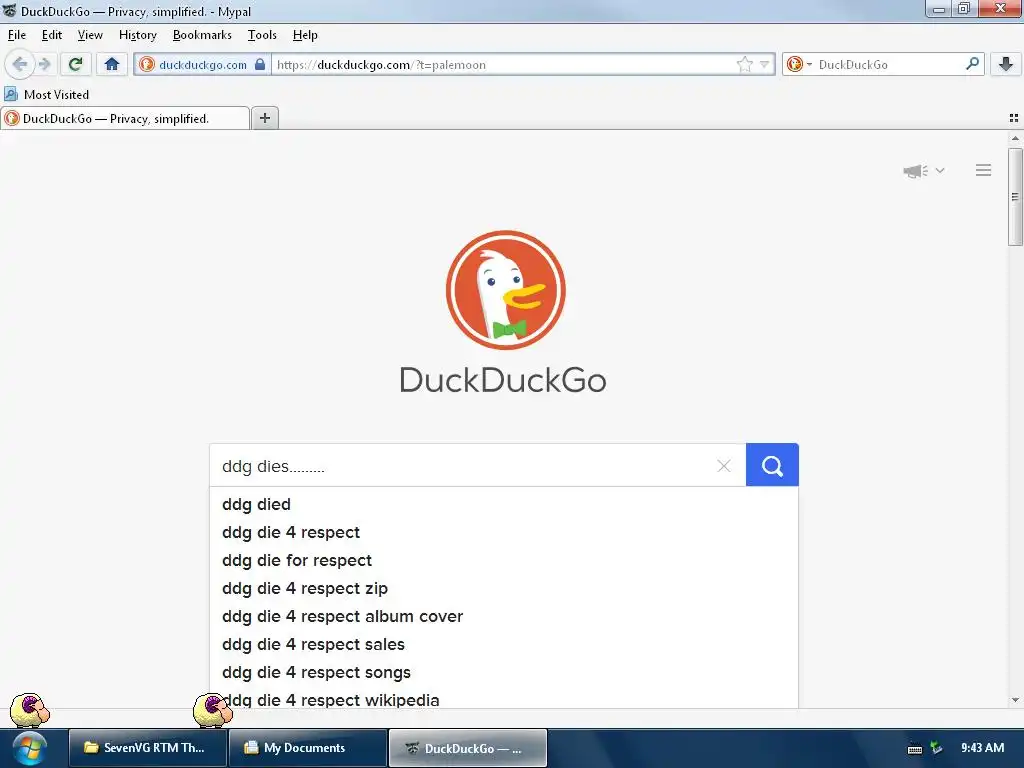Open the downloads arrow button
The width and height of the screenshot is (1024, 768).
click(x=1006, y=64)
